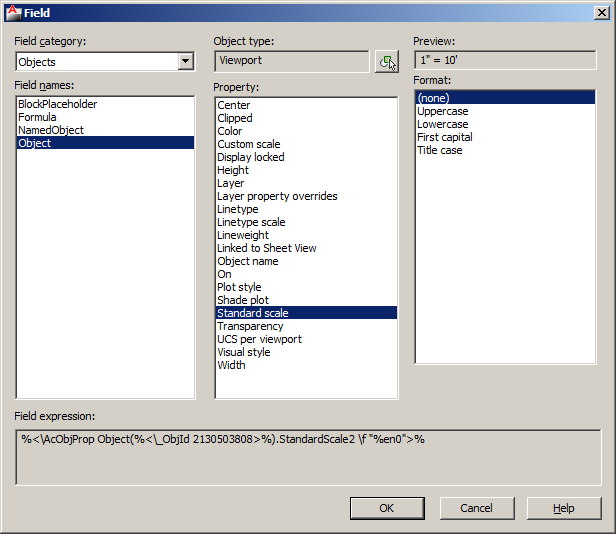Click the Preview field showing 1" = 10'
Screen dimensions: 616x534
click(x=505, y=60)
